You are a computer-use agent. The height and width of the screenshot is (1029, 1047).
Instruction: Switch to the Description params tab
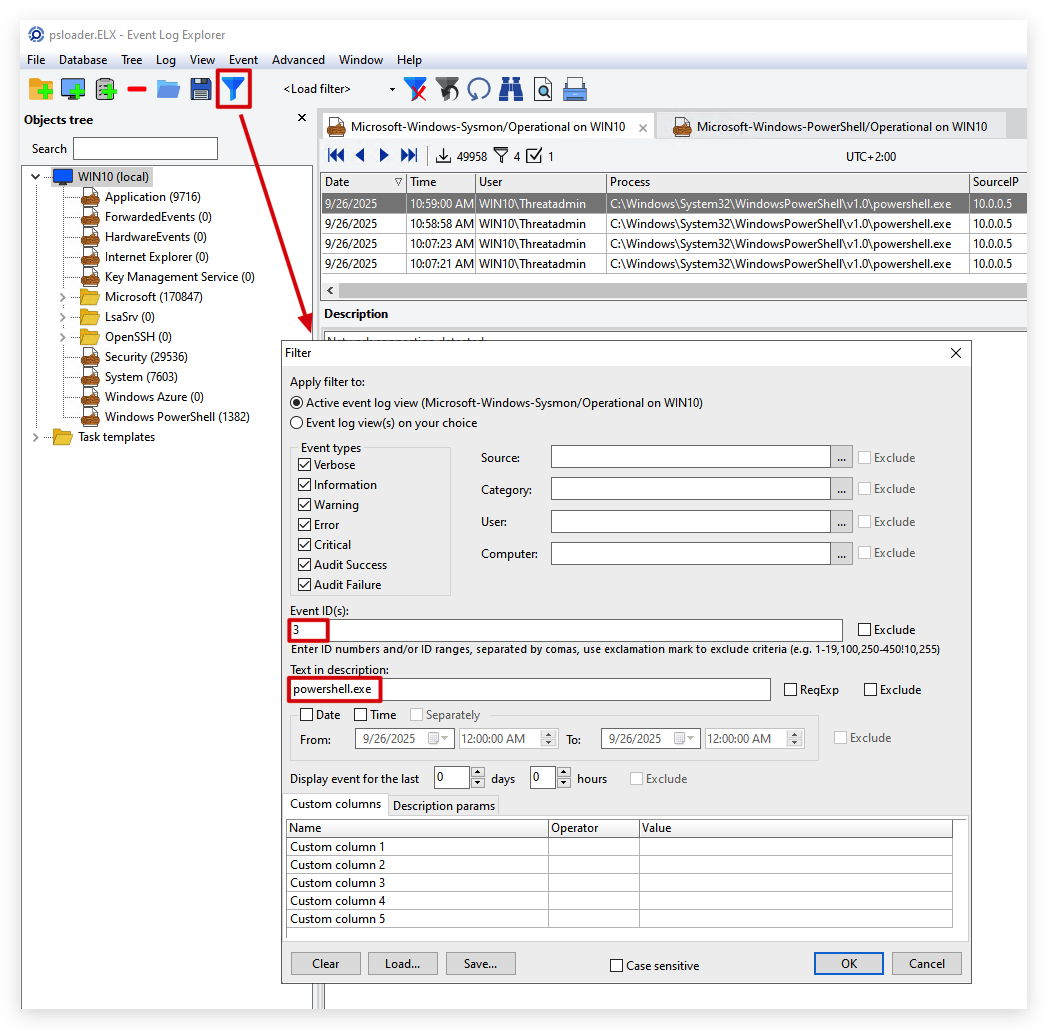[x=444, y=805]
